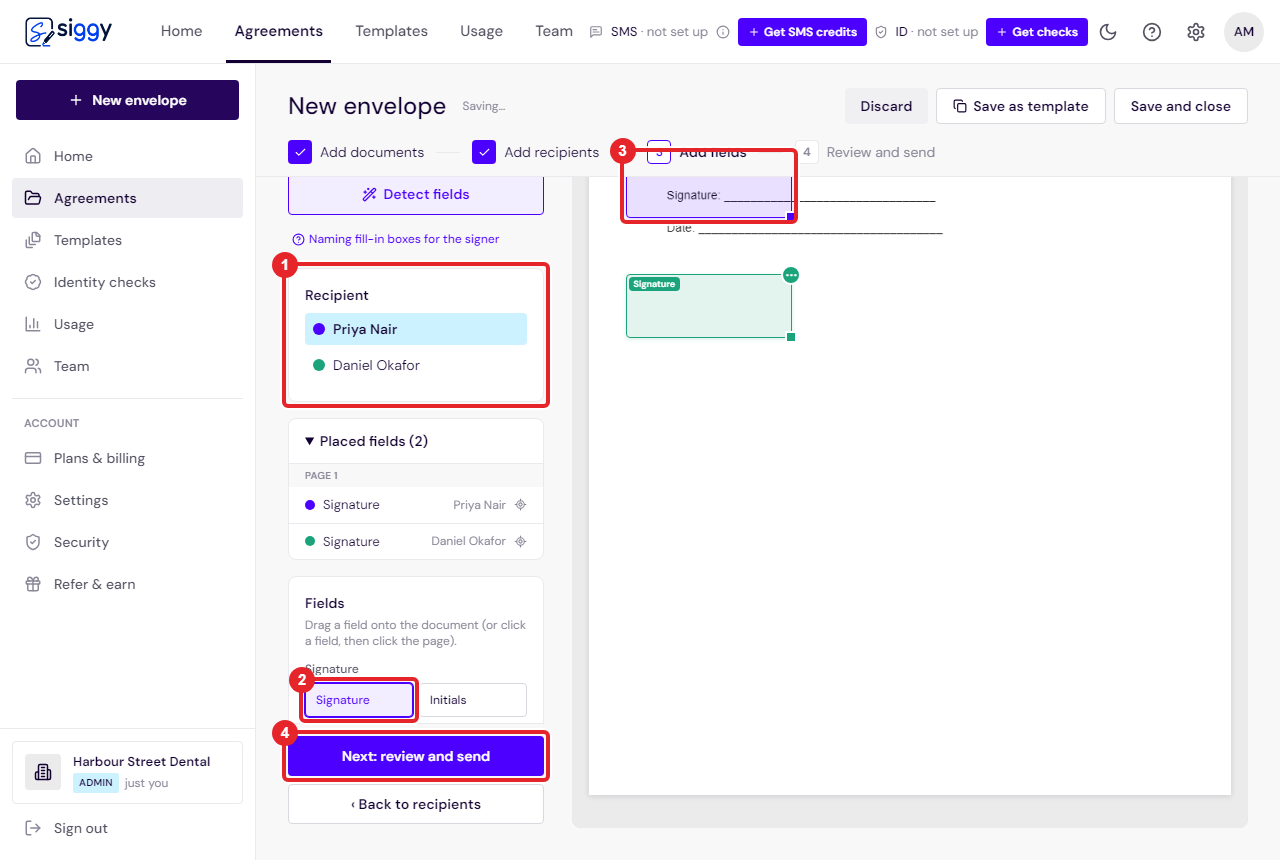Click the SMS info icon
Screen dimensions: 1280x860
pos(723,32)
